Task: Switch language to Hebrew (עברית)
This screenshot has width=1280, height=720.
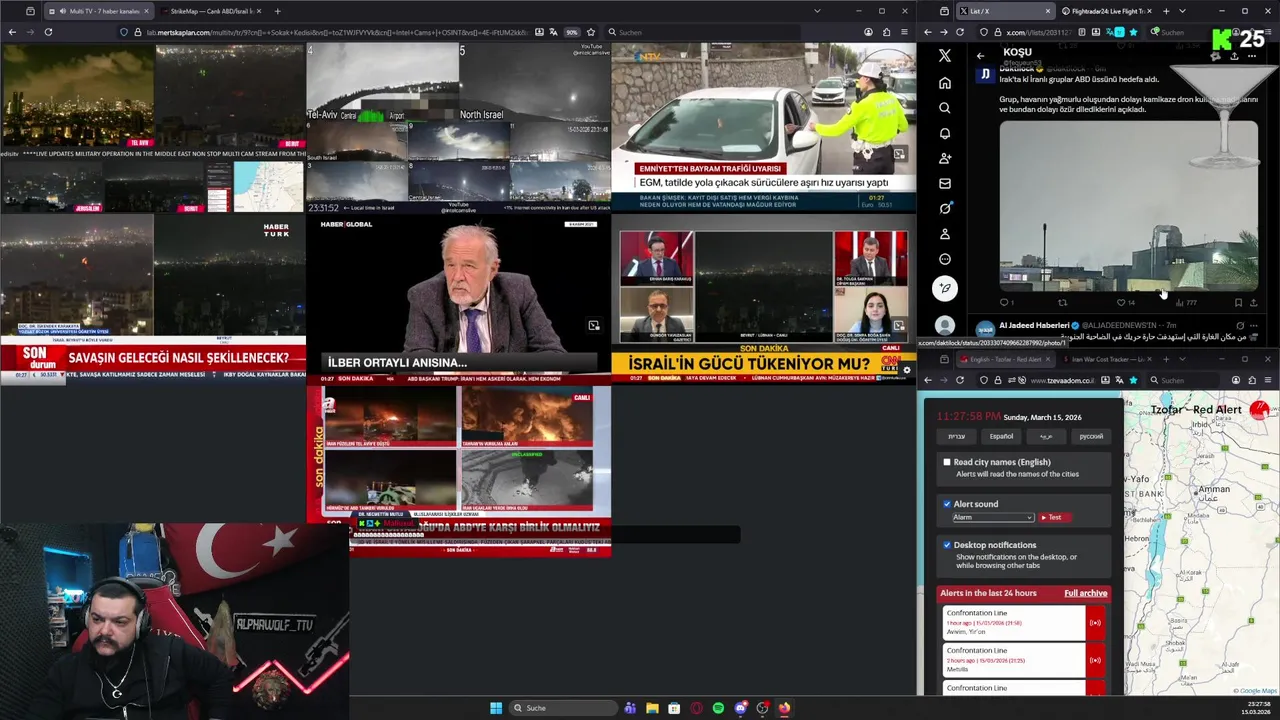Action: (957, 436)
